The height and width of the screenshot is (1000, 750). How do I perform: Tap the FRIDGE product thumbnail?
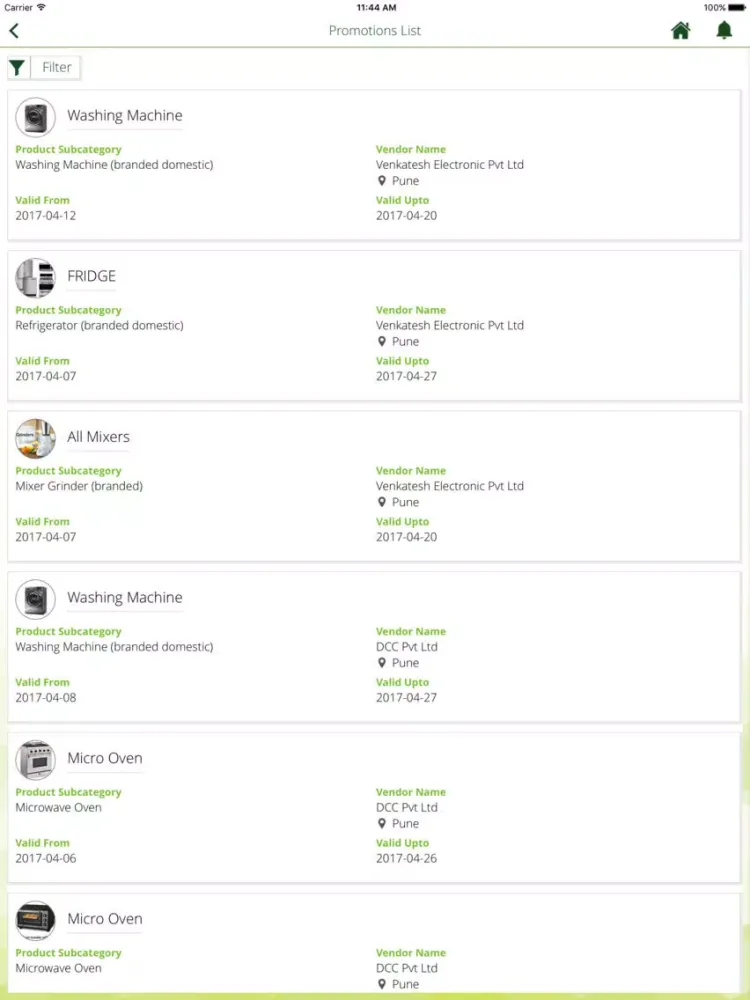pos(35,277)
